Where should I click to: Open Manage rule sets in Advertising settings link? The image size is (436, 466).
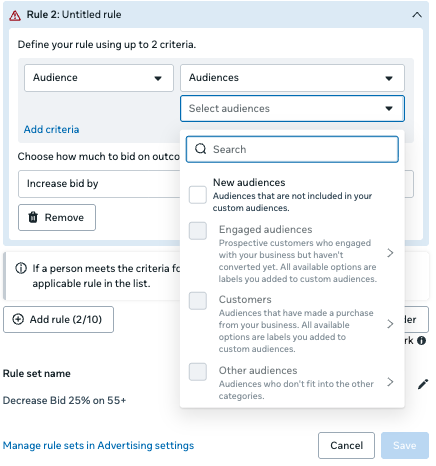tap(98, 446)
